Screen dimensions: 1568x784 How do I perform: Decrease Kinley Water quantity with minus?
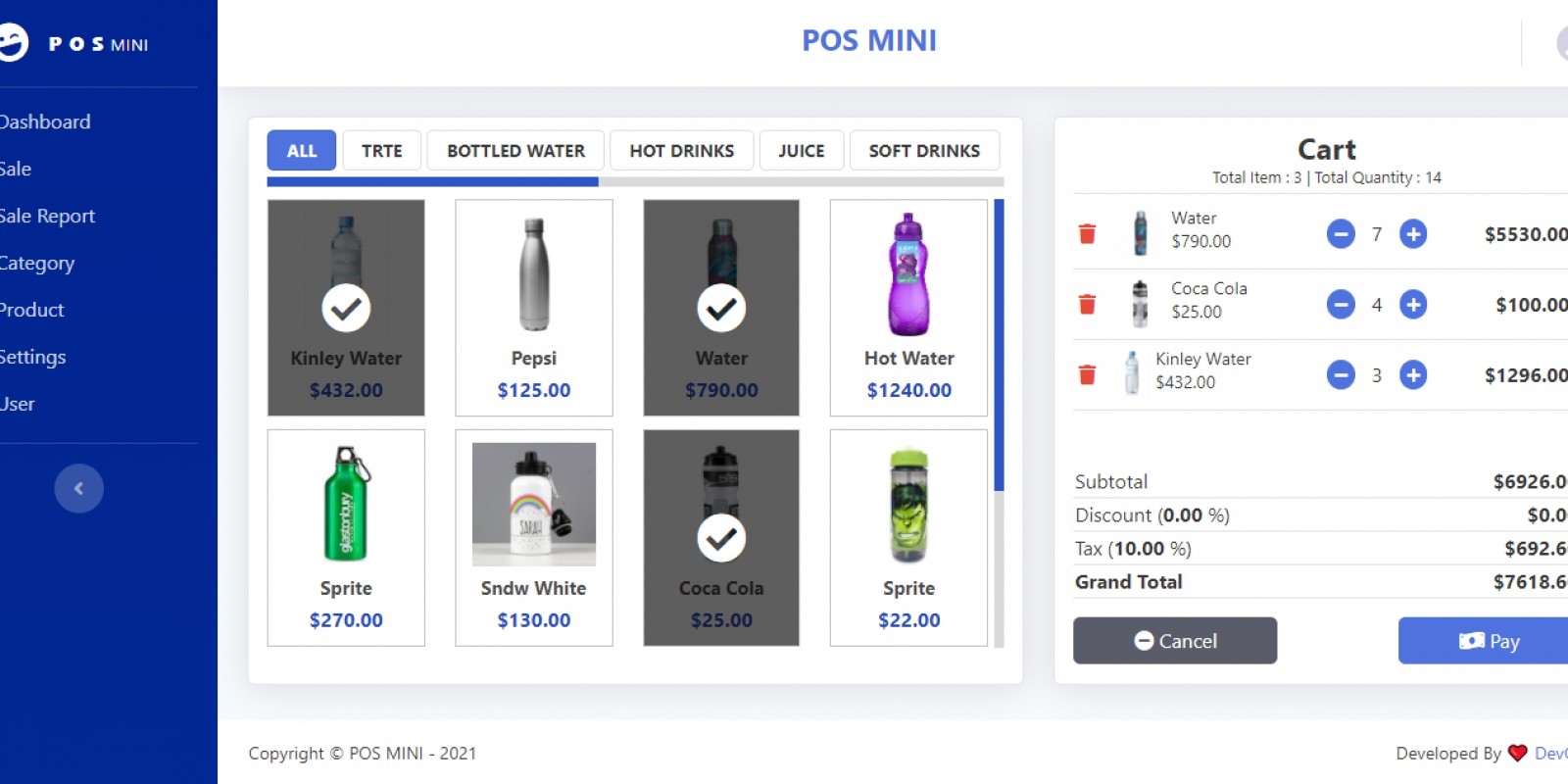point(1341,375)
